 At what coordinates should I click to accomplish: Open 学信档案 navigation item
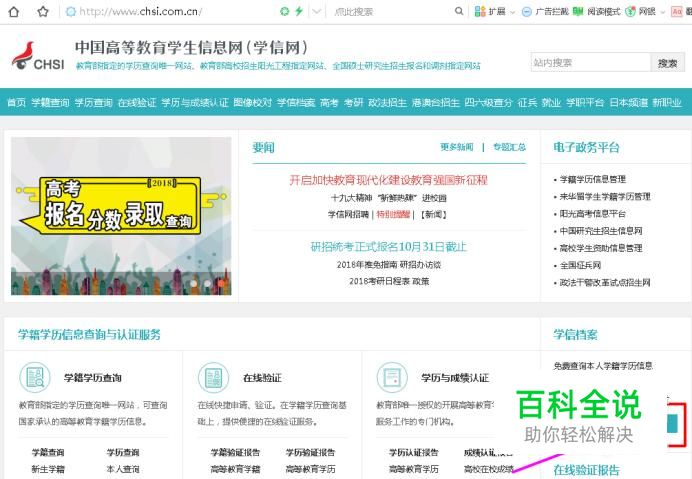tap(296, 102)
